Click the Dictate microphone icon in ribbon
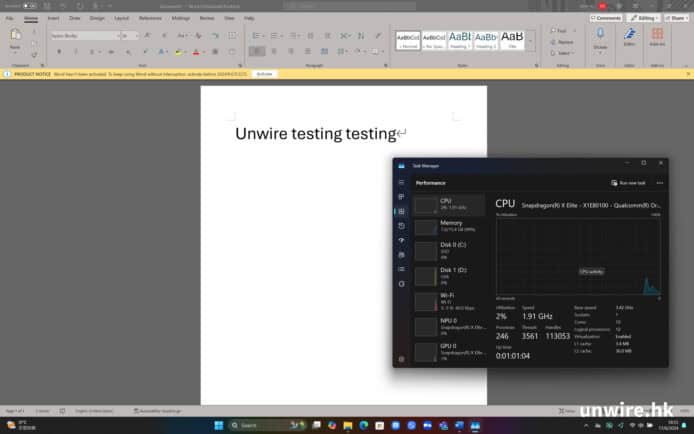Image resolution: width=694 pixels, height=434 pixels. coord(600,38)
